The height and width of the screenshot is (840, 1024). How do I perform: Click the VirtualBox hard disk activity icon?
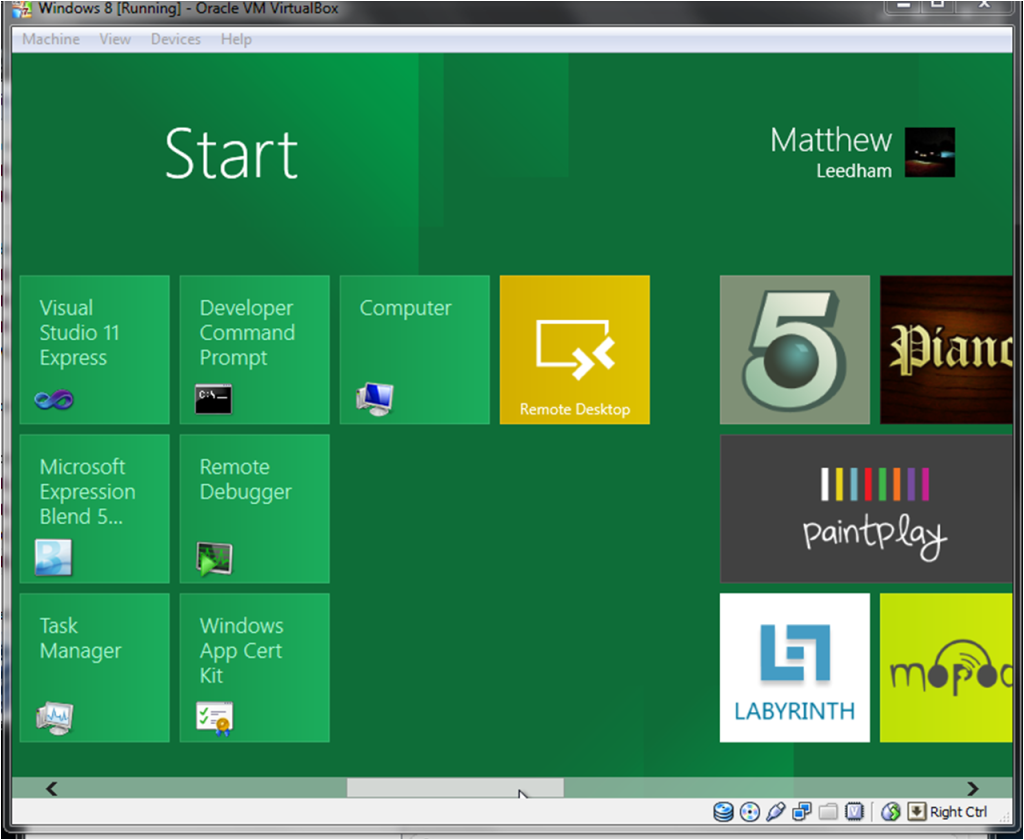(723, 812)
